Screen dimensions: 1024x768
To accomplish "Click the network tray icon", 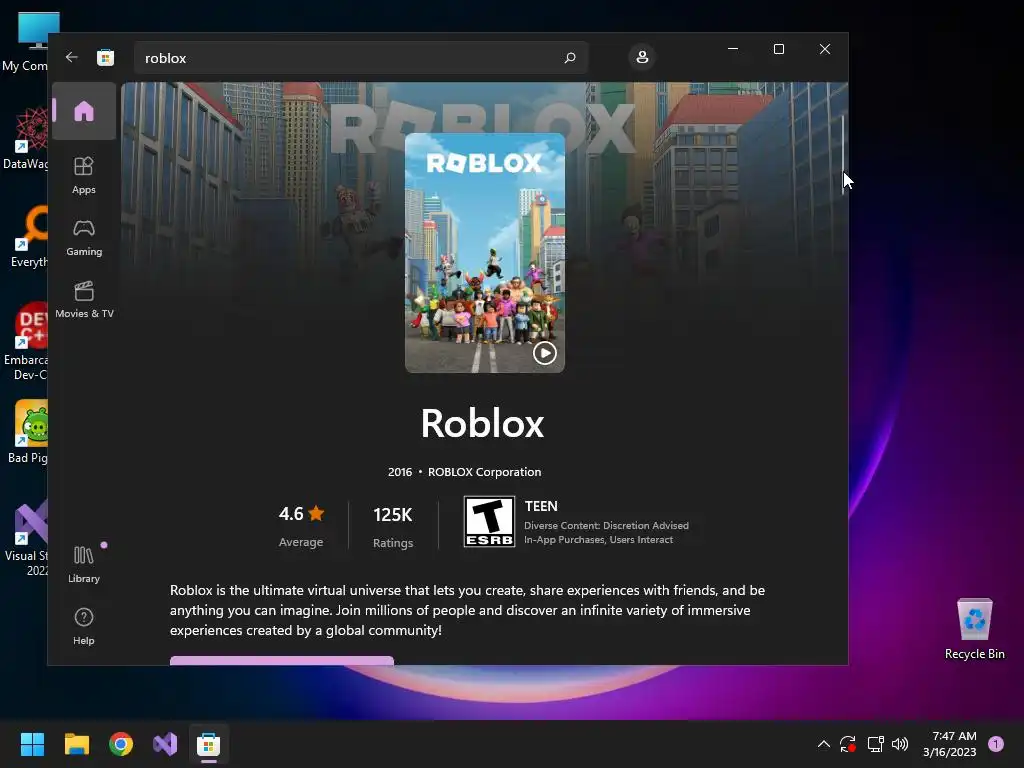I will (x=875, y=744).
